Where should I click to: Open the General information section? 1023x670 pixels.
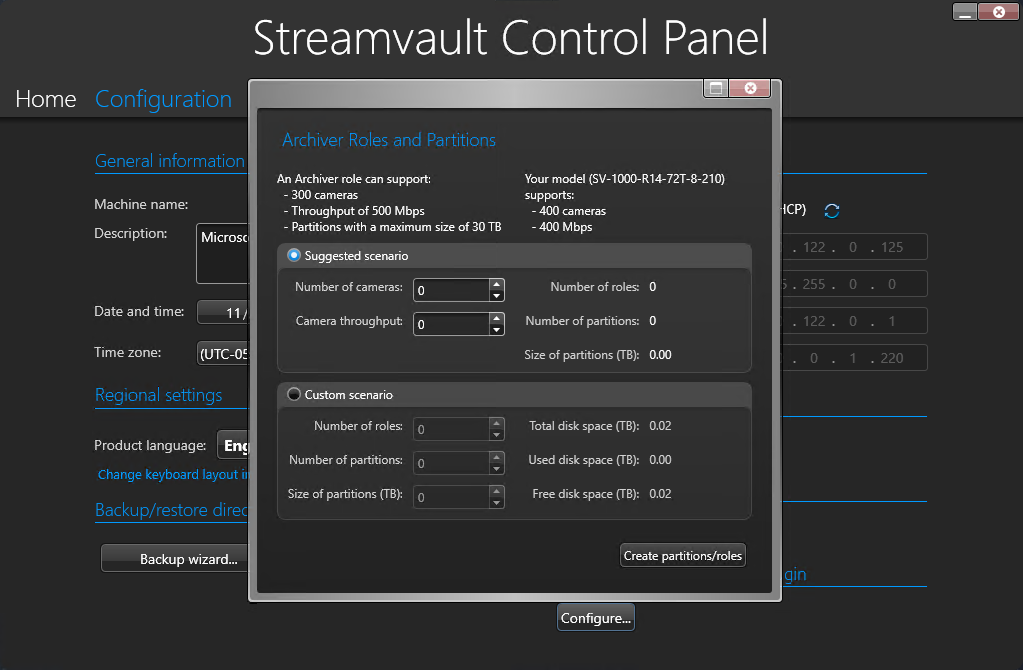pos(169,161)
